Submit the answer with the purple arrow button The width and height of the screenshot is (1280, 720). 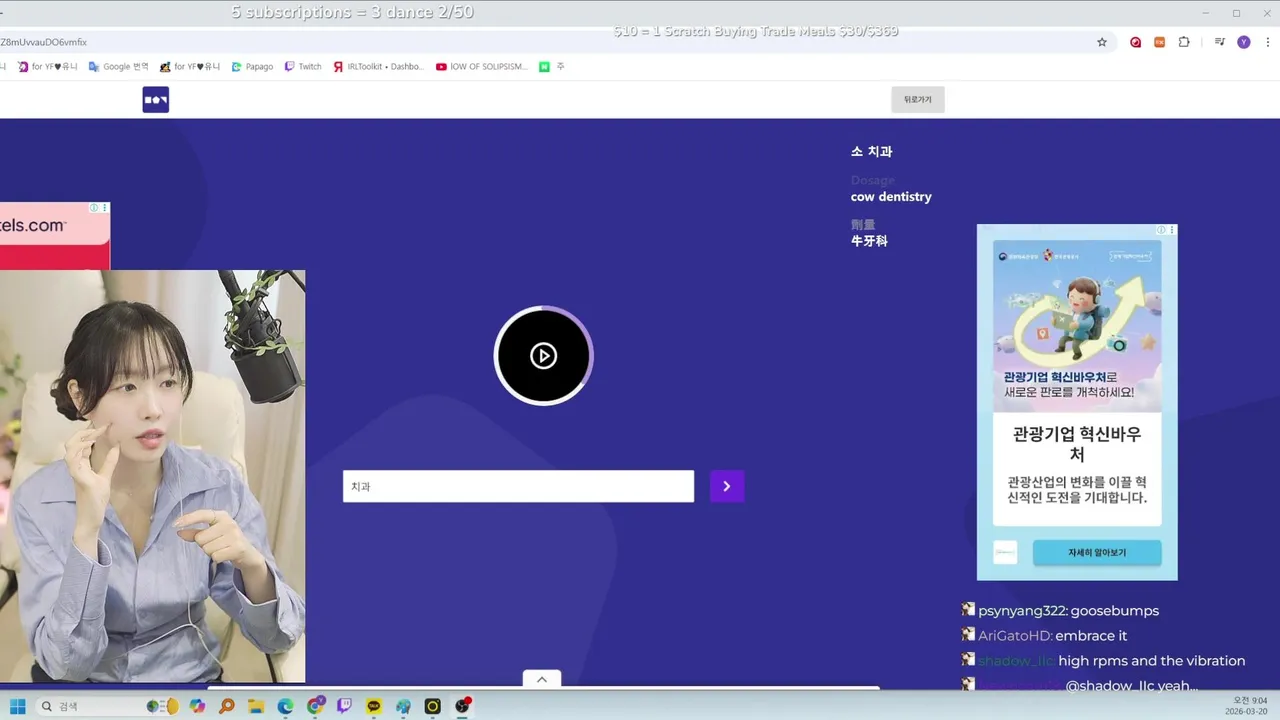727,486
